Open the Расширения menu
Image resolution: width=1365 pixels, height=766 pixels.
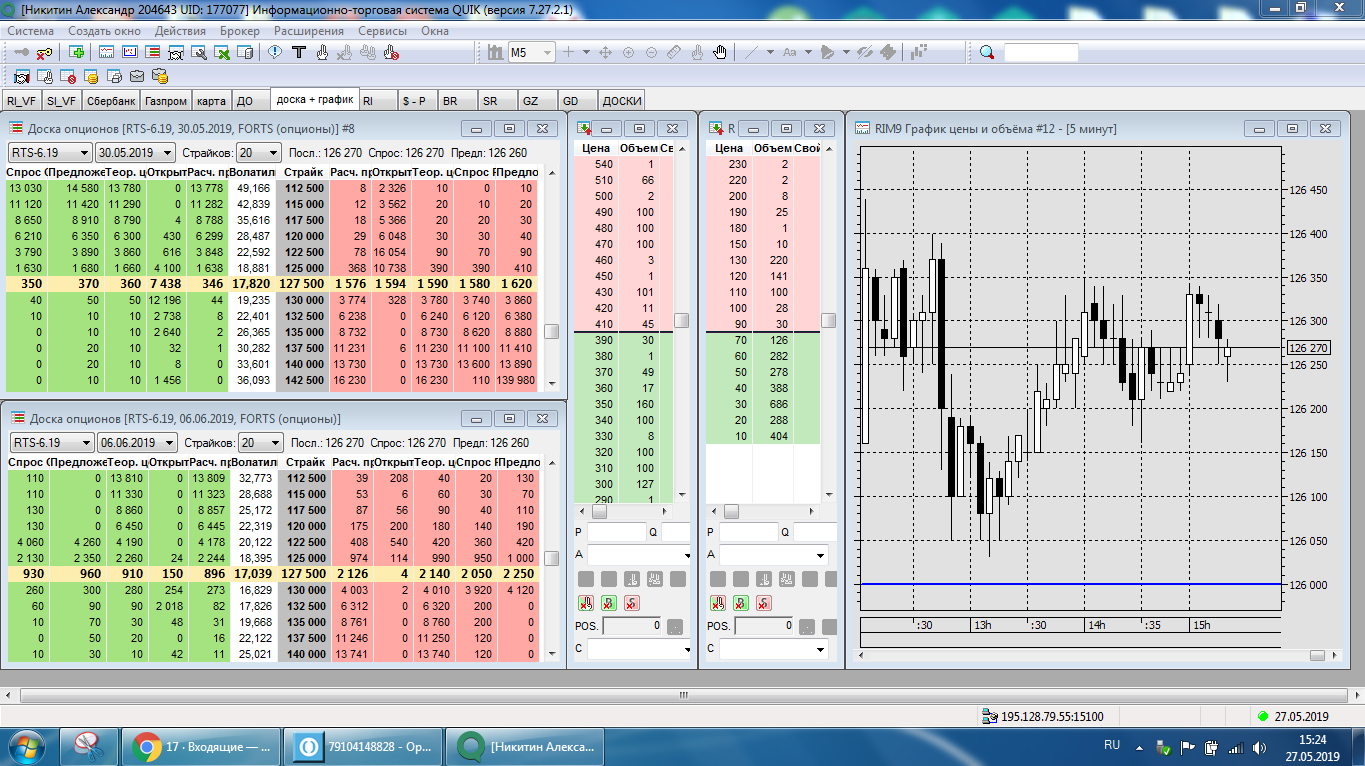pos(309,30)
